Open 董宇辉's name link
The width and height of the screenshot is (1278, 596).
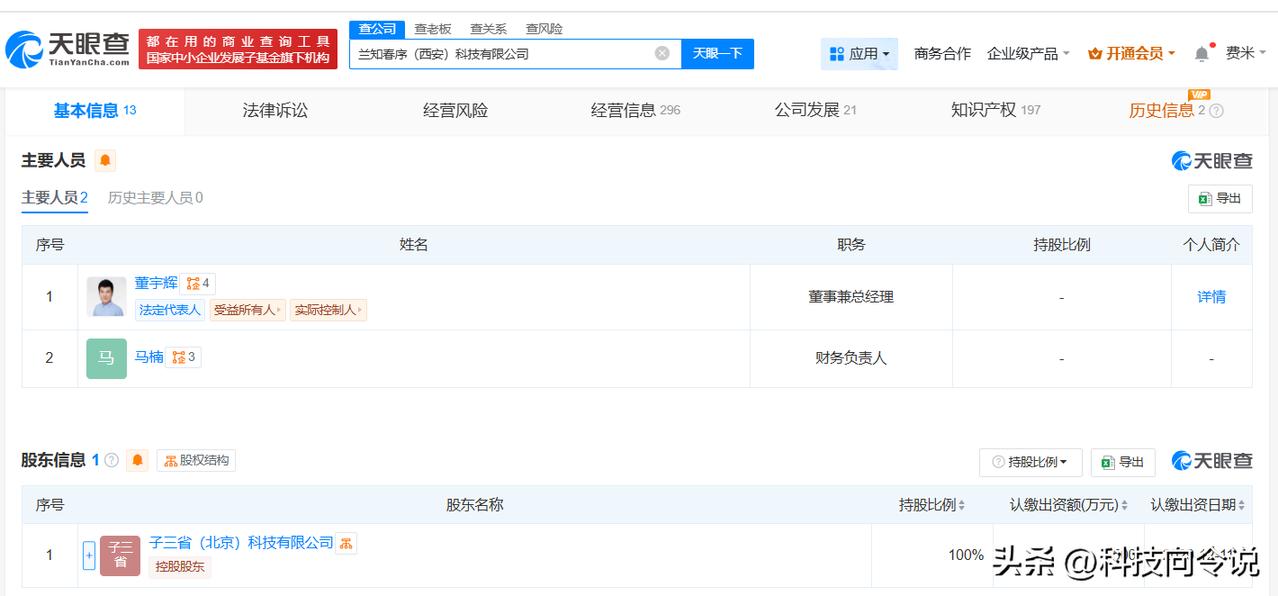click(x=156, y=283)
